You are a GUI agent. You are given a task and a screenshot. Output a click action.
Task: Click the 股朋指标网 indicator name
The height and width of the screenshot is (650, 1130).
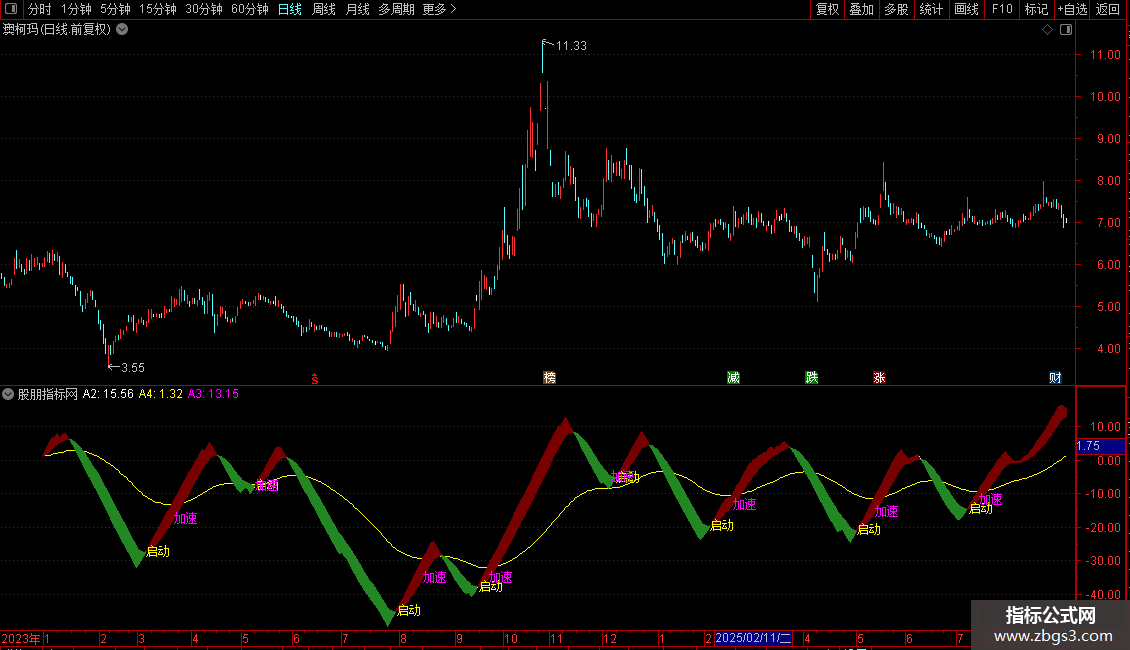click(x=48, y=394)
